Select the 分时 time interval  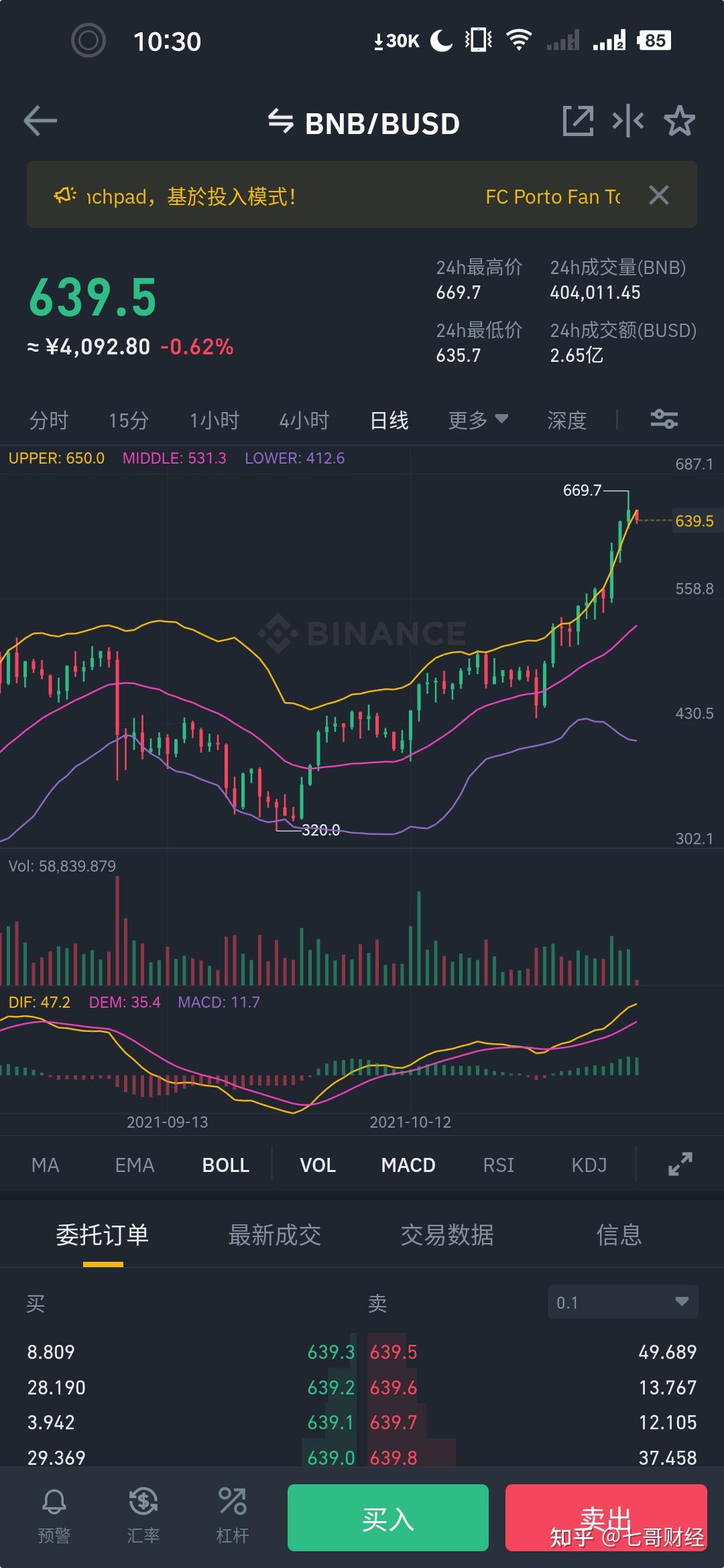(x=49, y=420)
